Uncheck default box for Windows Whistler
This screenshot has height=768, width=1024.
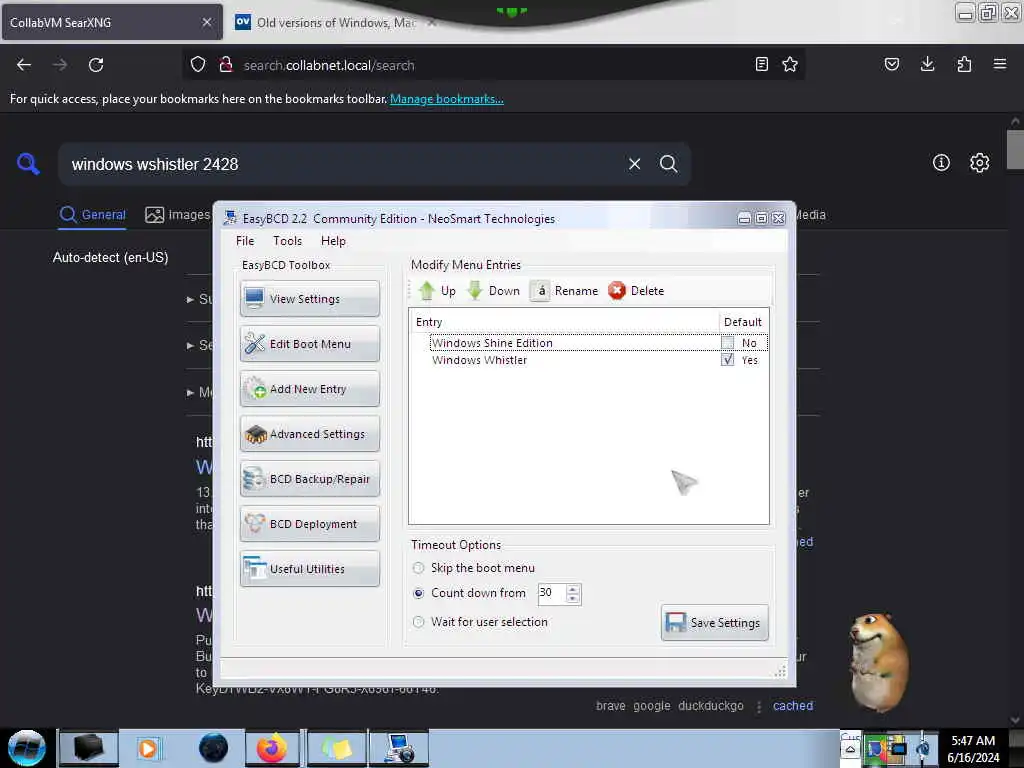pos(727,360)
